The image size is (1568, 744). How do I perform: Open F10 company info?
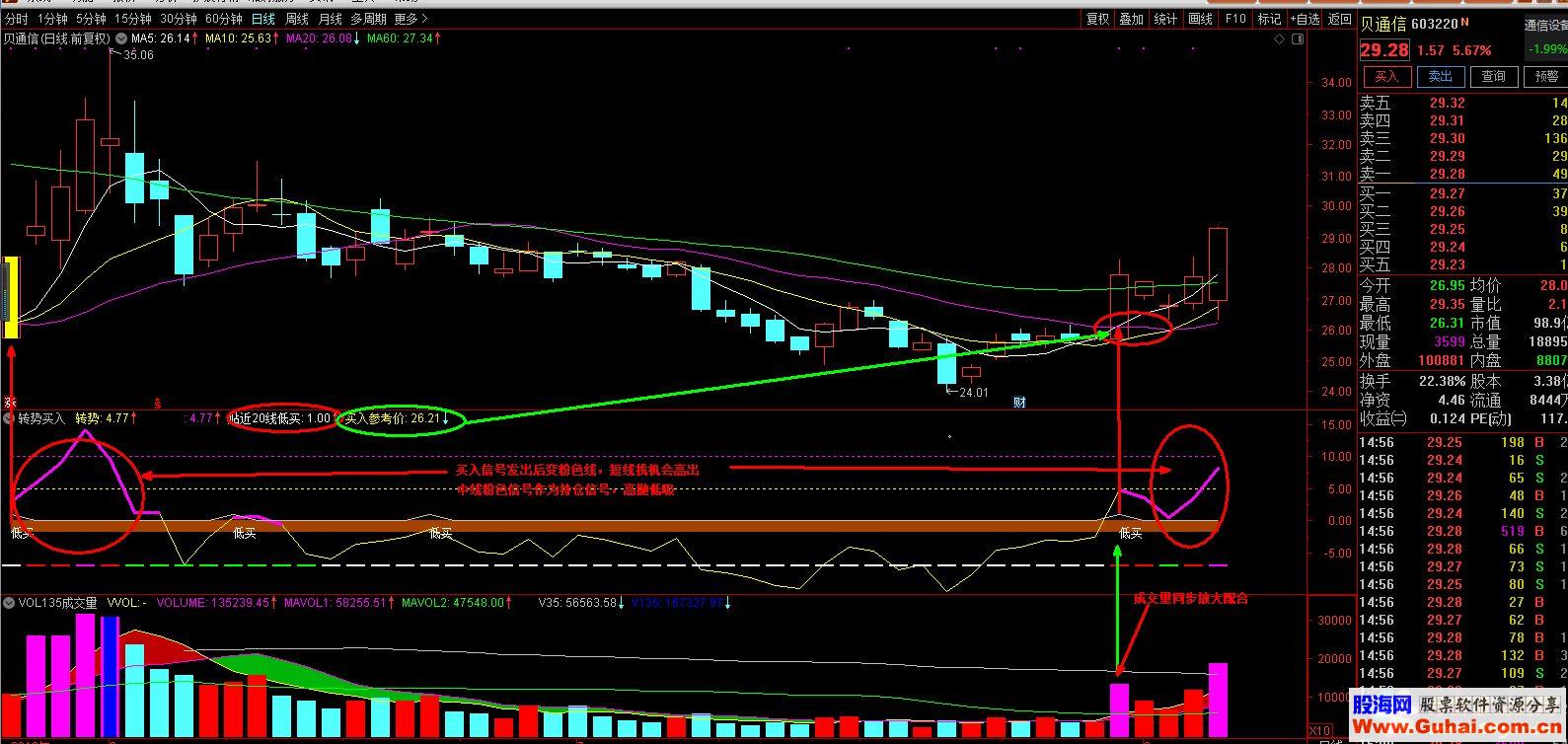pyautogui.click(x=1235, y=19)
